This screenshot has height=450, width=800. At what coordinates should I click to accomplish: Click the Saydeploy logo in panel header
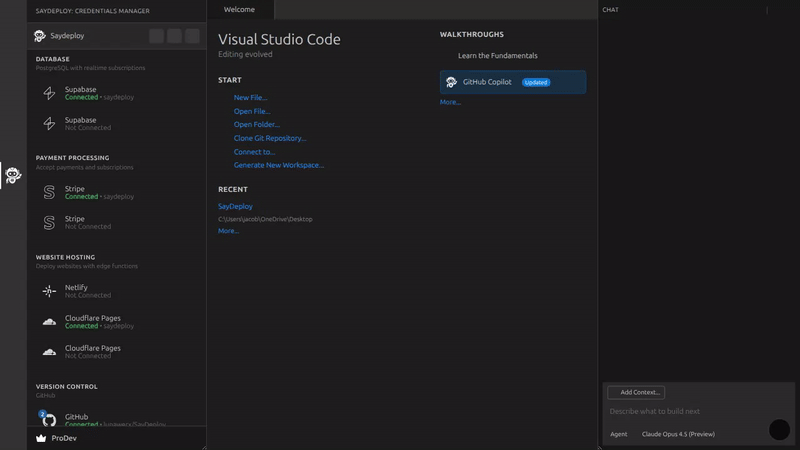[40, 36]
